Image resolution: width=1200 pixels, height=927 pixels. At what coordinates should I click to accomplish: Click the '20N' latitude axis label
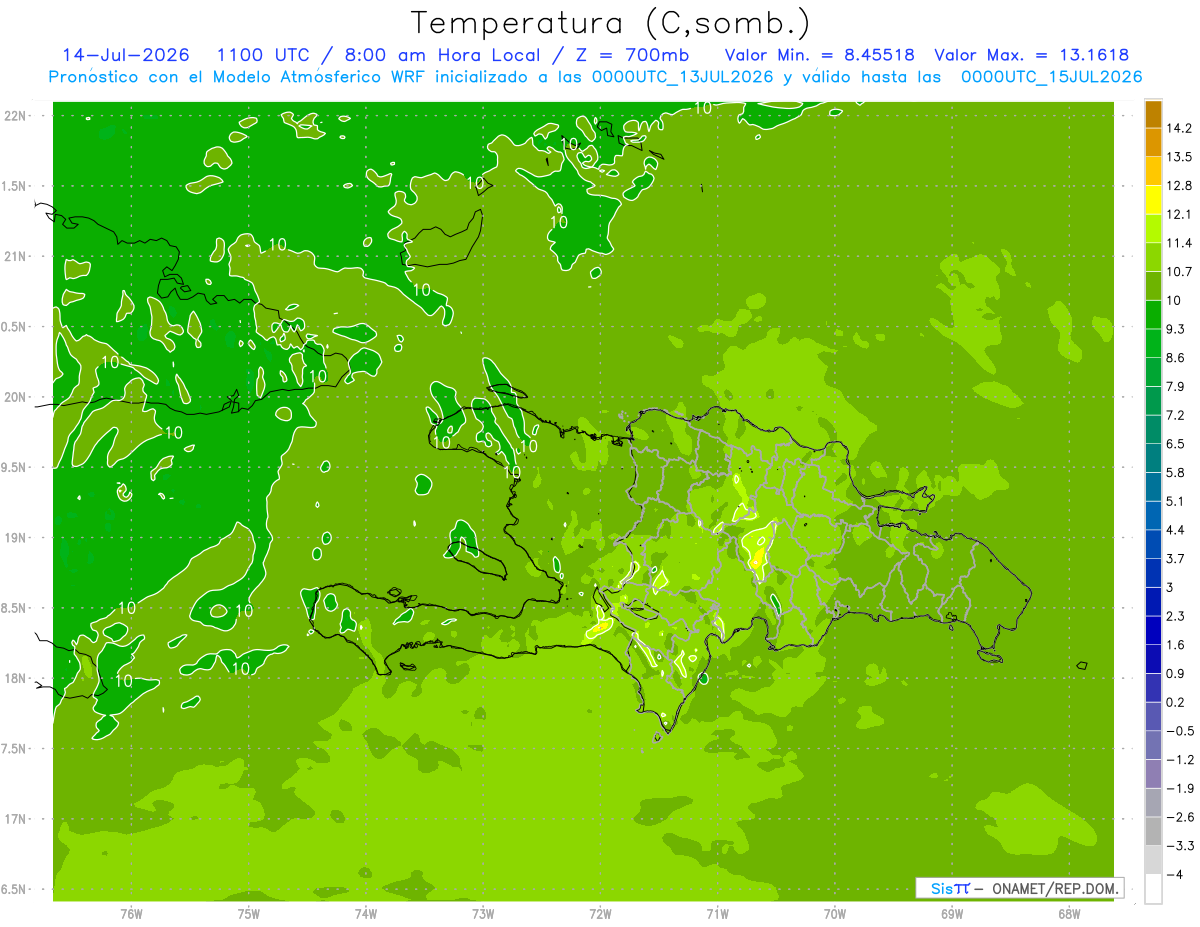tap(15, 397)
